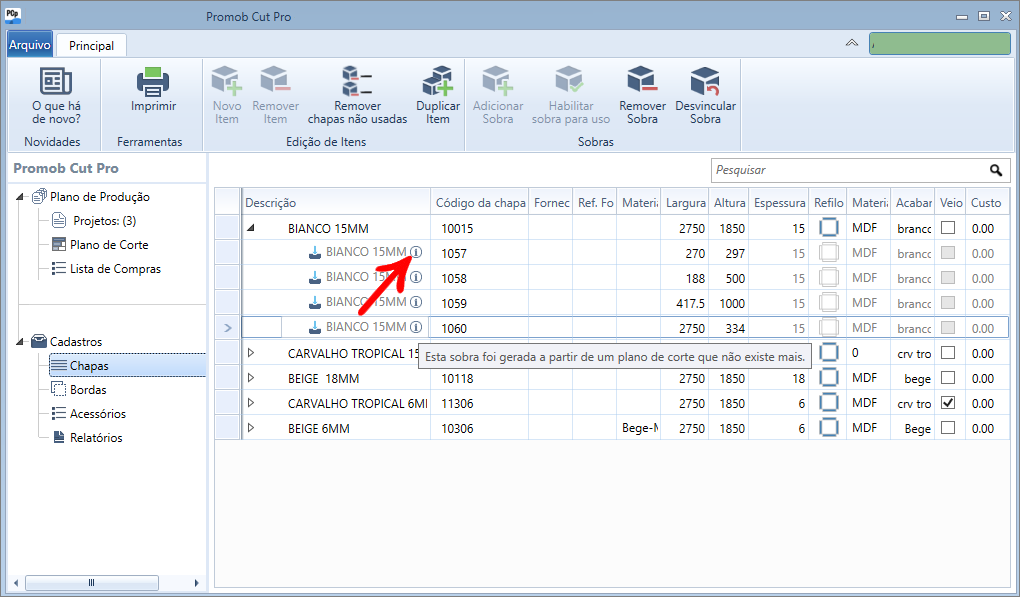Viewport: 1020px width, 597px height.
Task: Open Acessórios under Cadastros
Action: (98, 414)
